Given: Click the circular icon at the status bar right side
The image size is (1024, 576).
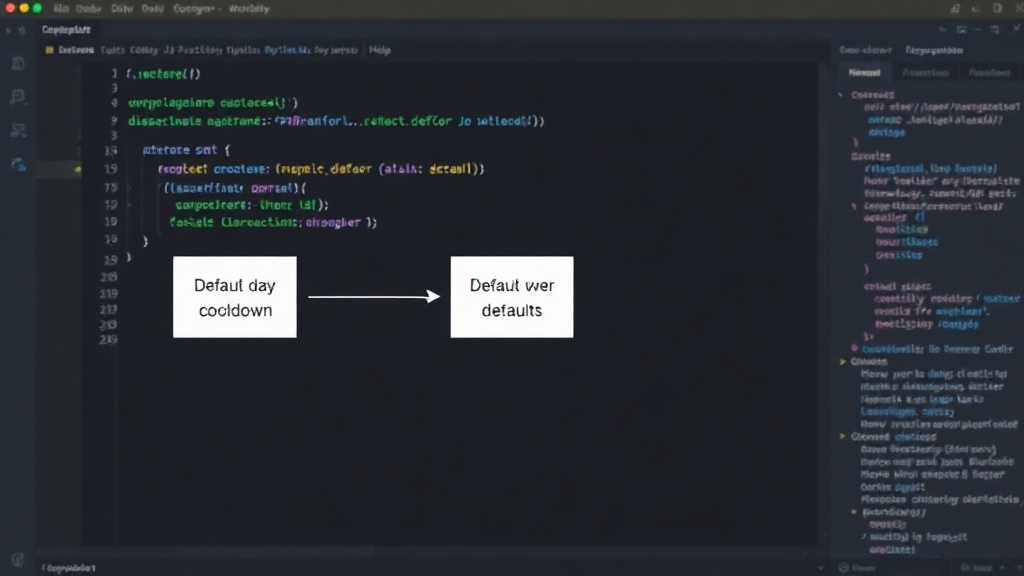Looking at the screenshot, I should click(843, 568).
